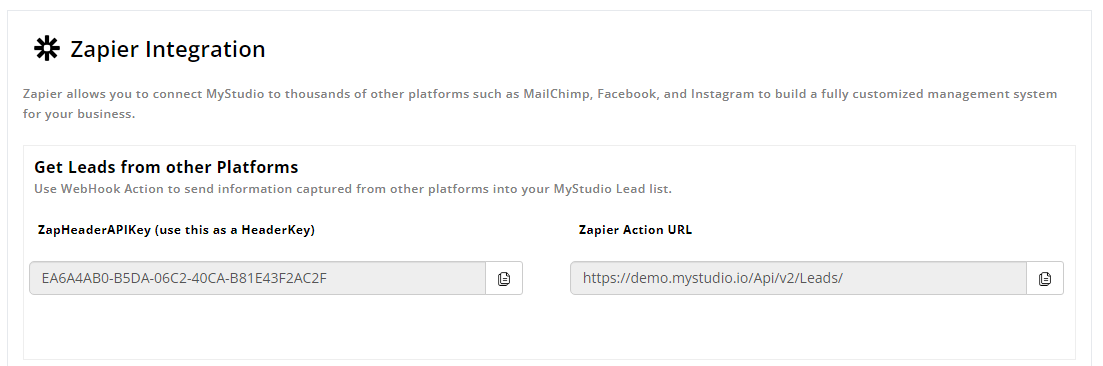Click the MyStudio Lead list text

611,189
